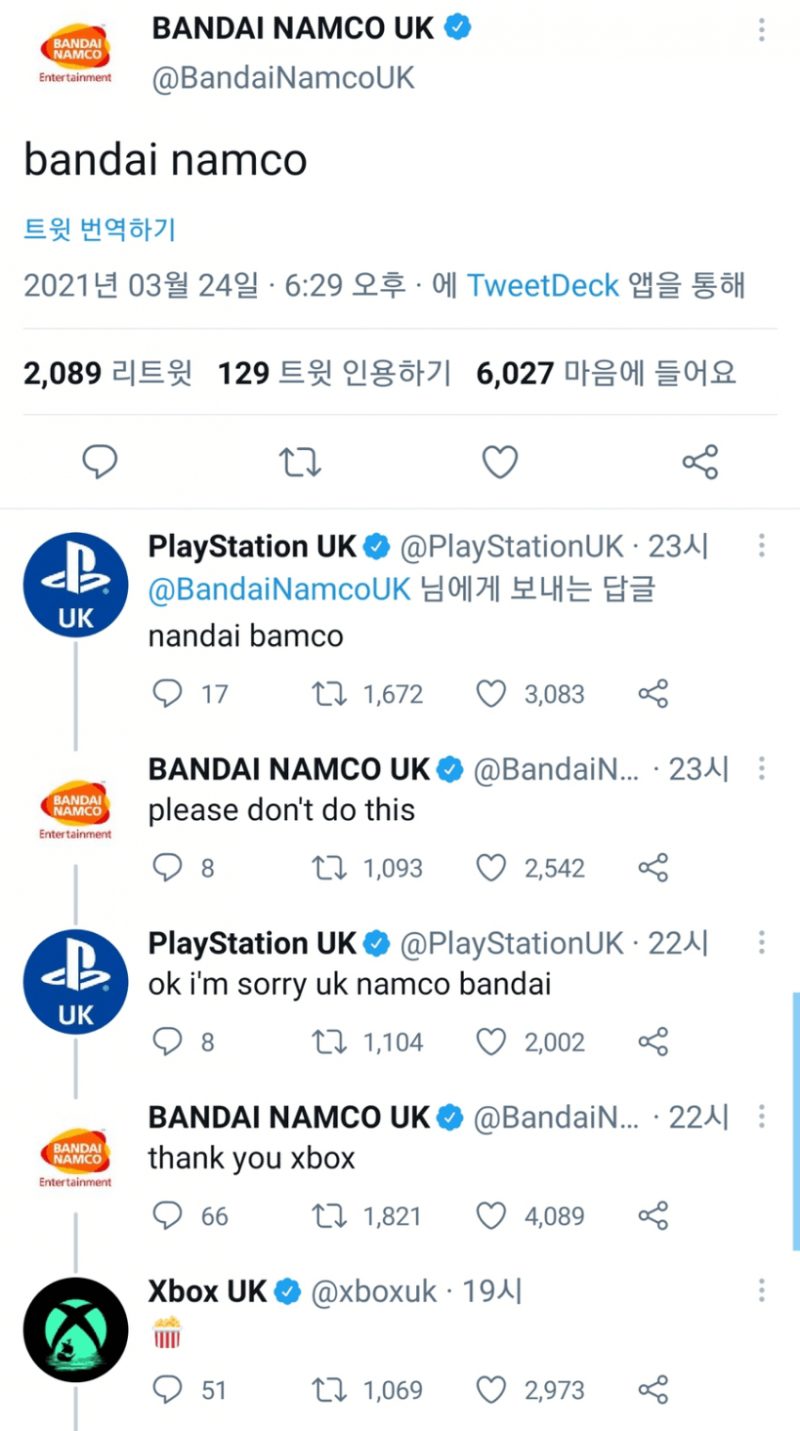The width and height of the screenshot is (800, 1431).
Task: Share the 'thank you xbox' tweet
Action: (653, 1216)
